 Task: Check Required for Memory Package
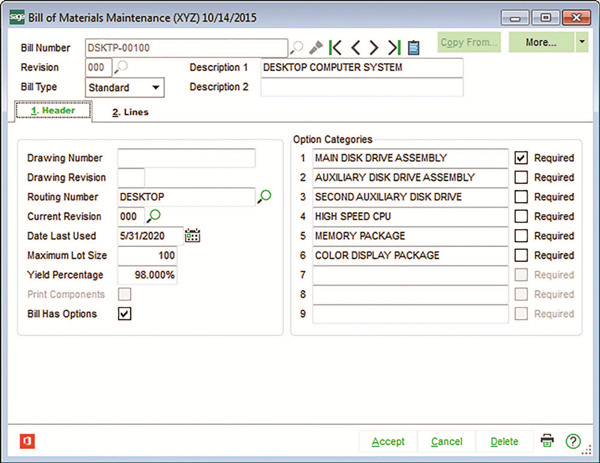[x=521, y=236]
